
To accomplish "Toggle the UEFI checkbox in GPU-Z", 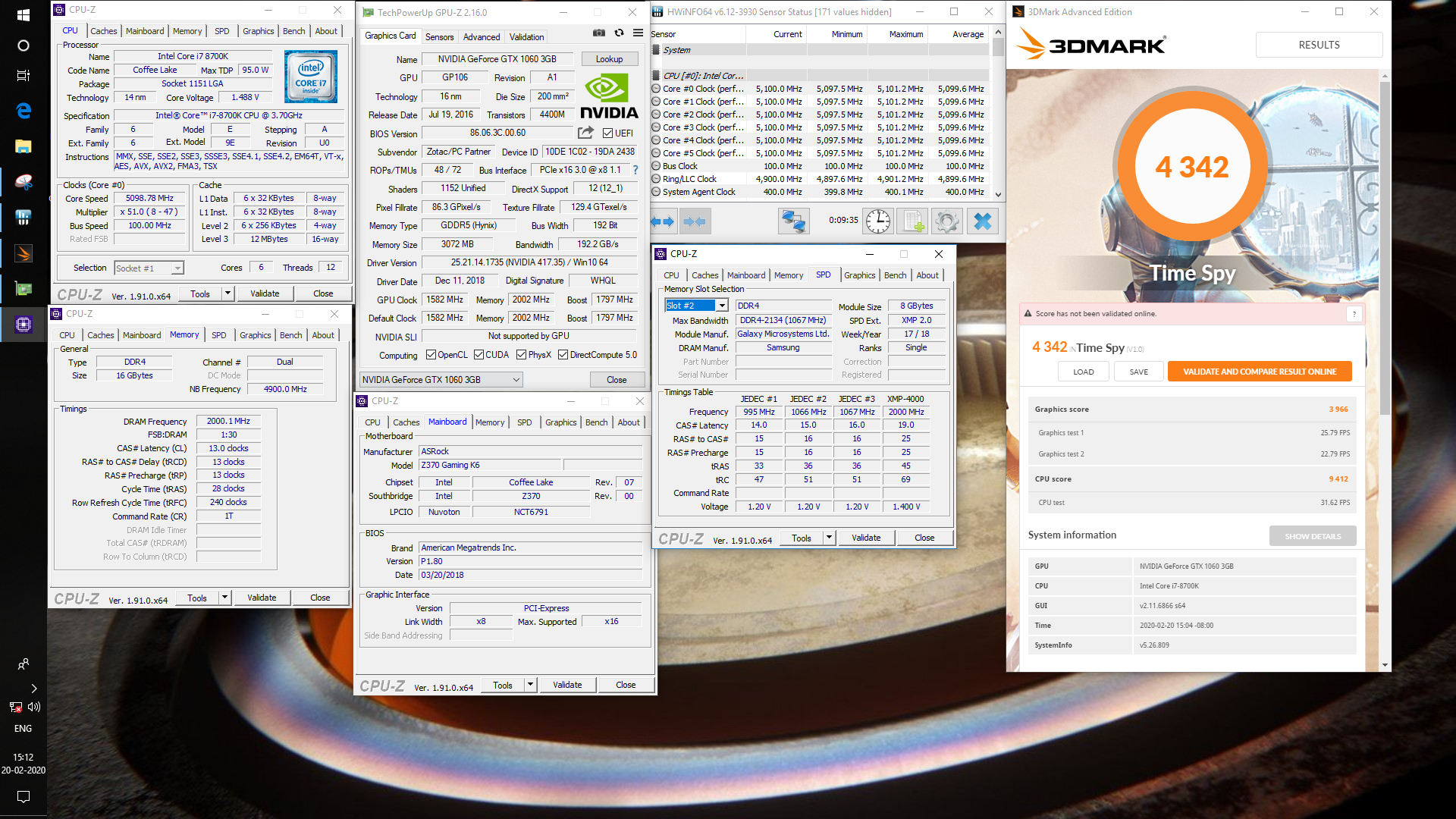I will coord(607,133).
